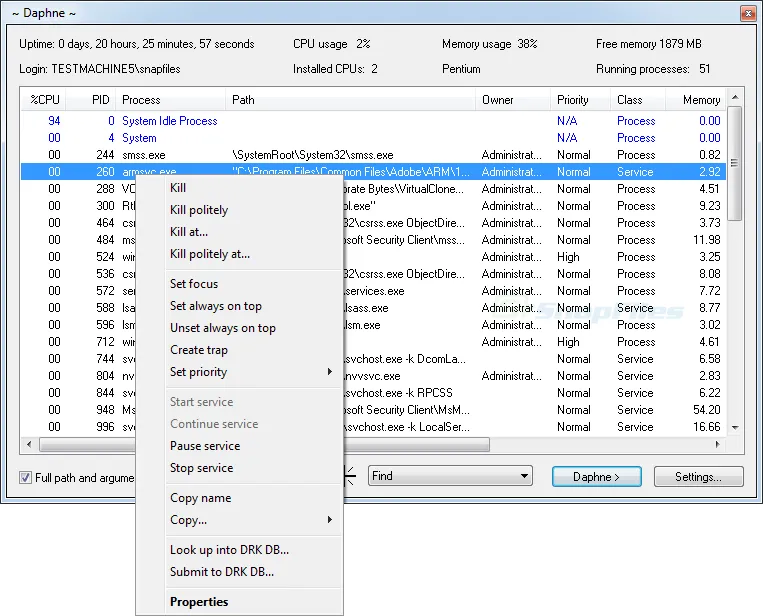The height and width of the screenshot is (616, 763).
Task: Select row with memory 54.20
Action: pos(373,410)
